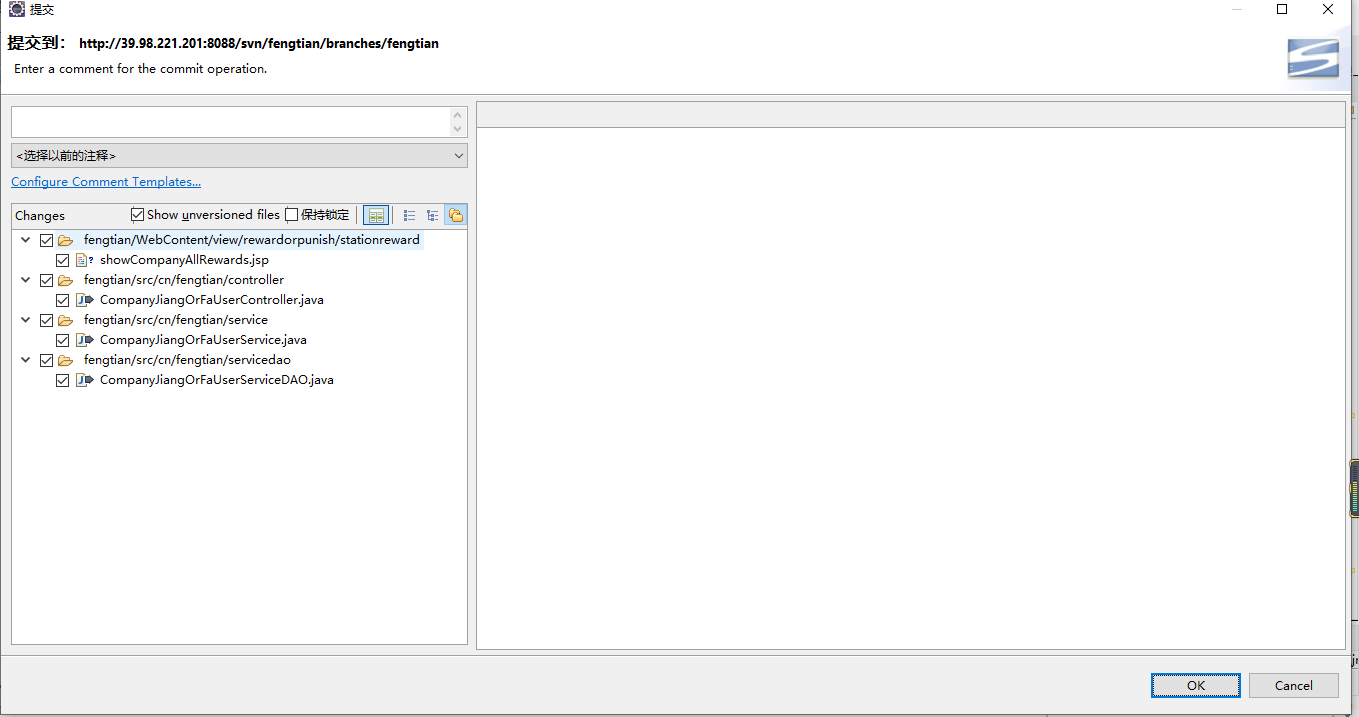Click the showCompanyAllRewards.jsp file icon
The image size is (1359, 717).
pos(83,260)
